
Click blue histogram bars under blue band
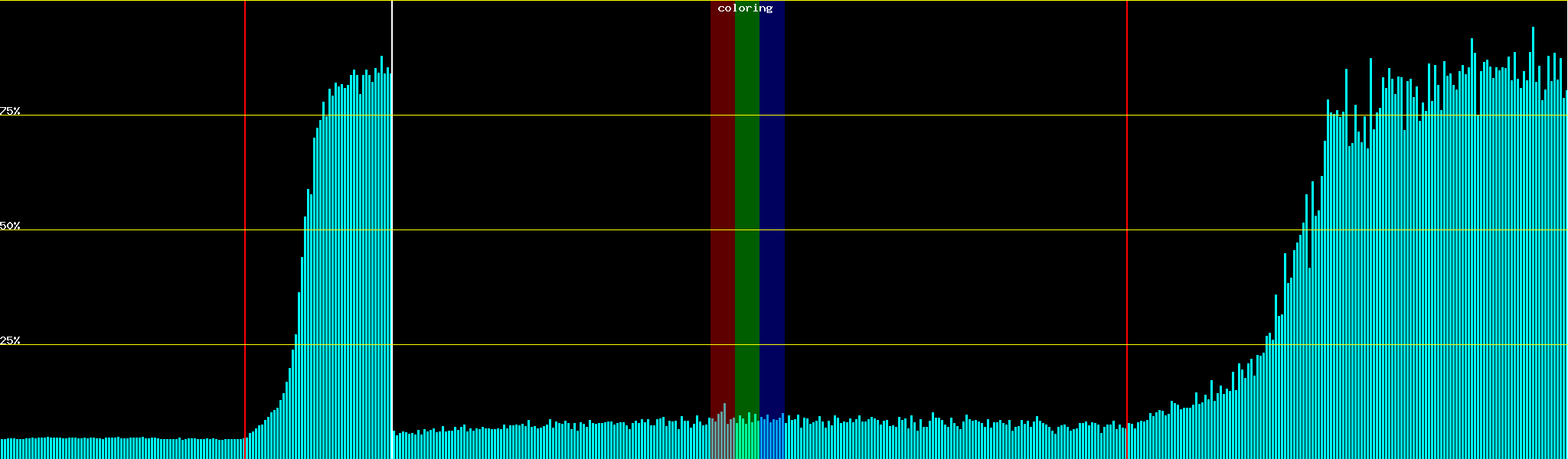[772, 440]
